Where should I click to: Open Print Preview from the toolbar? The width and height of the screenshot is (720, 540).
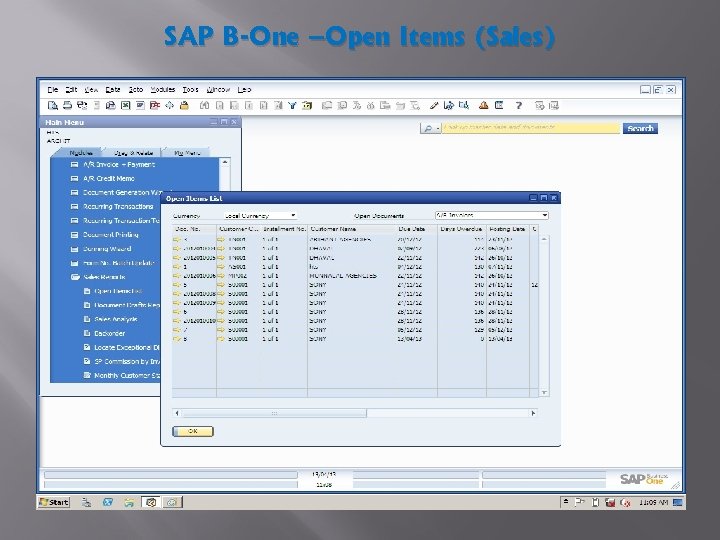[52, 106]
